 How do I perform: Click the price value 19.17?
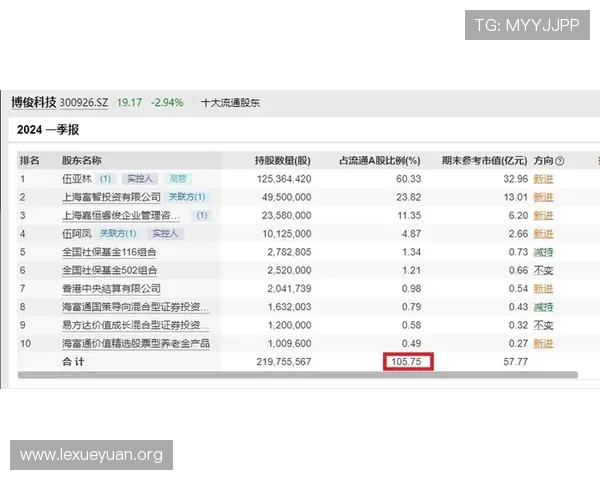129,103
